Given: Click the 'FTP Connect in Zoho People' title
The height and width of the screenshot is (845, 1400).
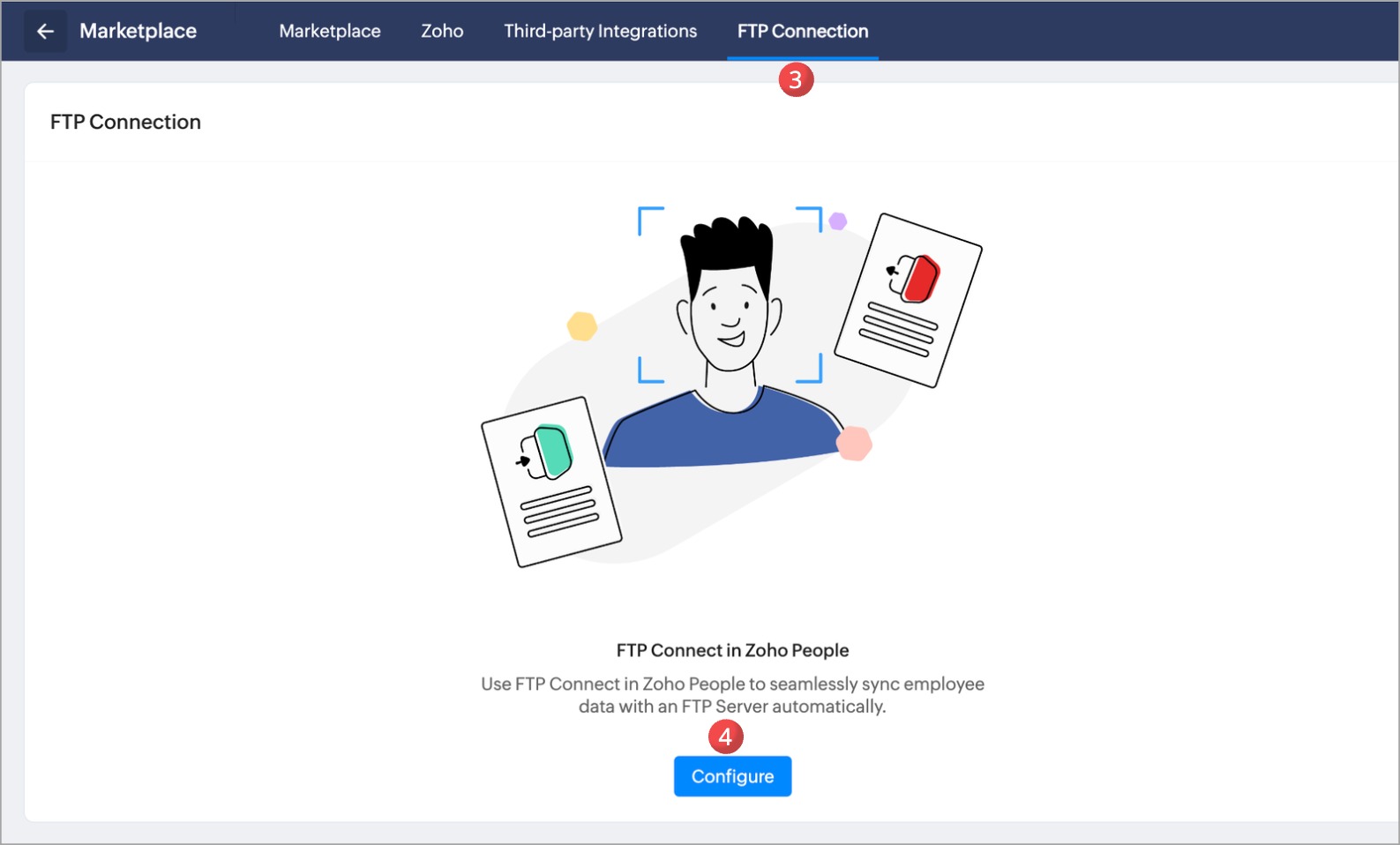Looking at the screenshot, I should coord(732,650).
